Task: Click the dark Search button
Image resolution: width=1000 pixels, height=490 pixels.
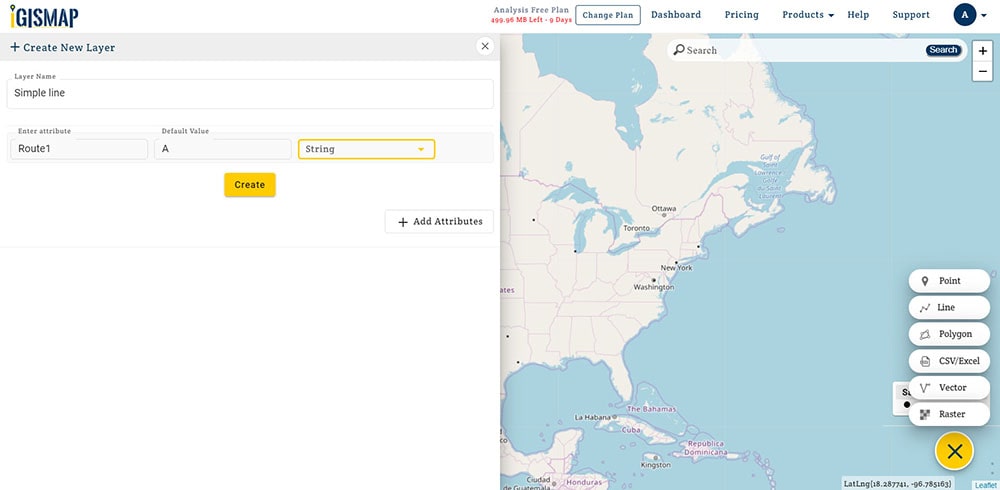Action: click(943, 50)
